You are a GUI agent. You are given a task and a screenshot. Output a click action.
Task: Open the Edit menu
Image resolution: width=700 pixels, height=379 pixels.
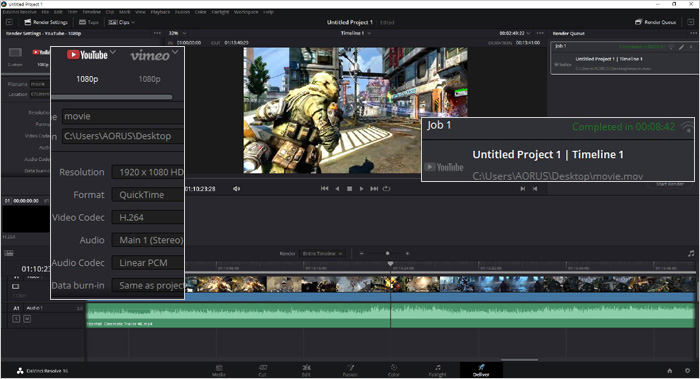pyautogui.click(x=58, y=12)
